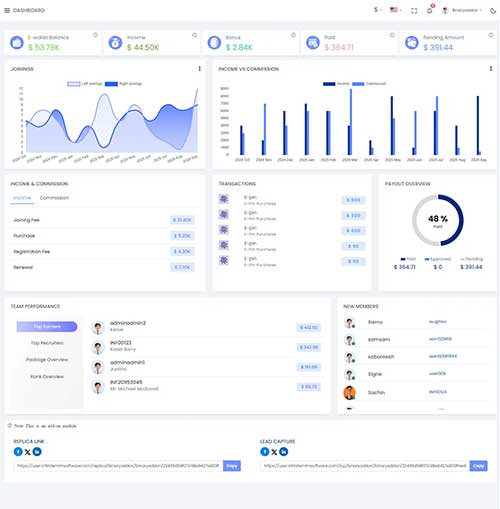Click the Paid card icon
500x509 pixels.
pyautogui.click(x=313, y=43)
